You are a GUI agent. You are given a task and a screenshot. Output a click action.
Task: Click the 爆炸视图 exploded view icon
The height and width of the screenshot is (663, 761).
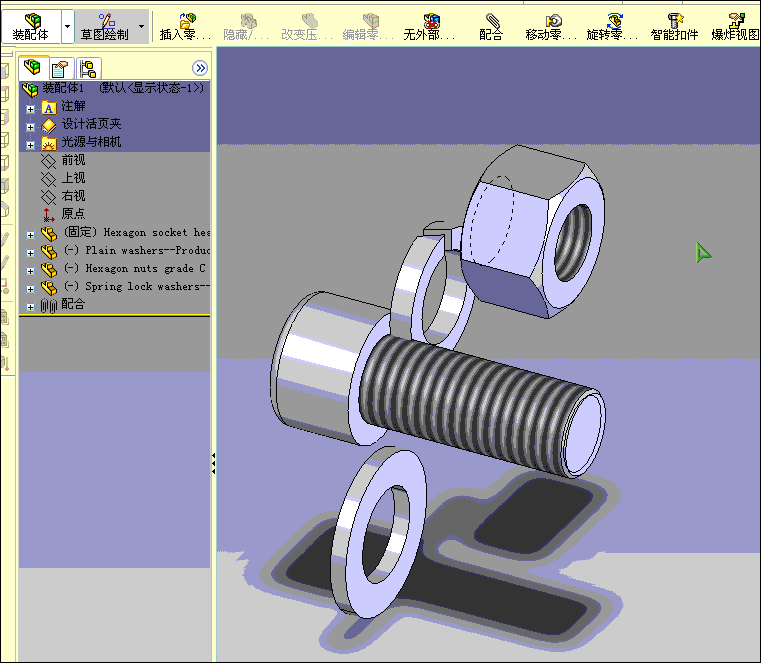tap(736, 20)
